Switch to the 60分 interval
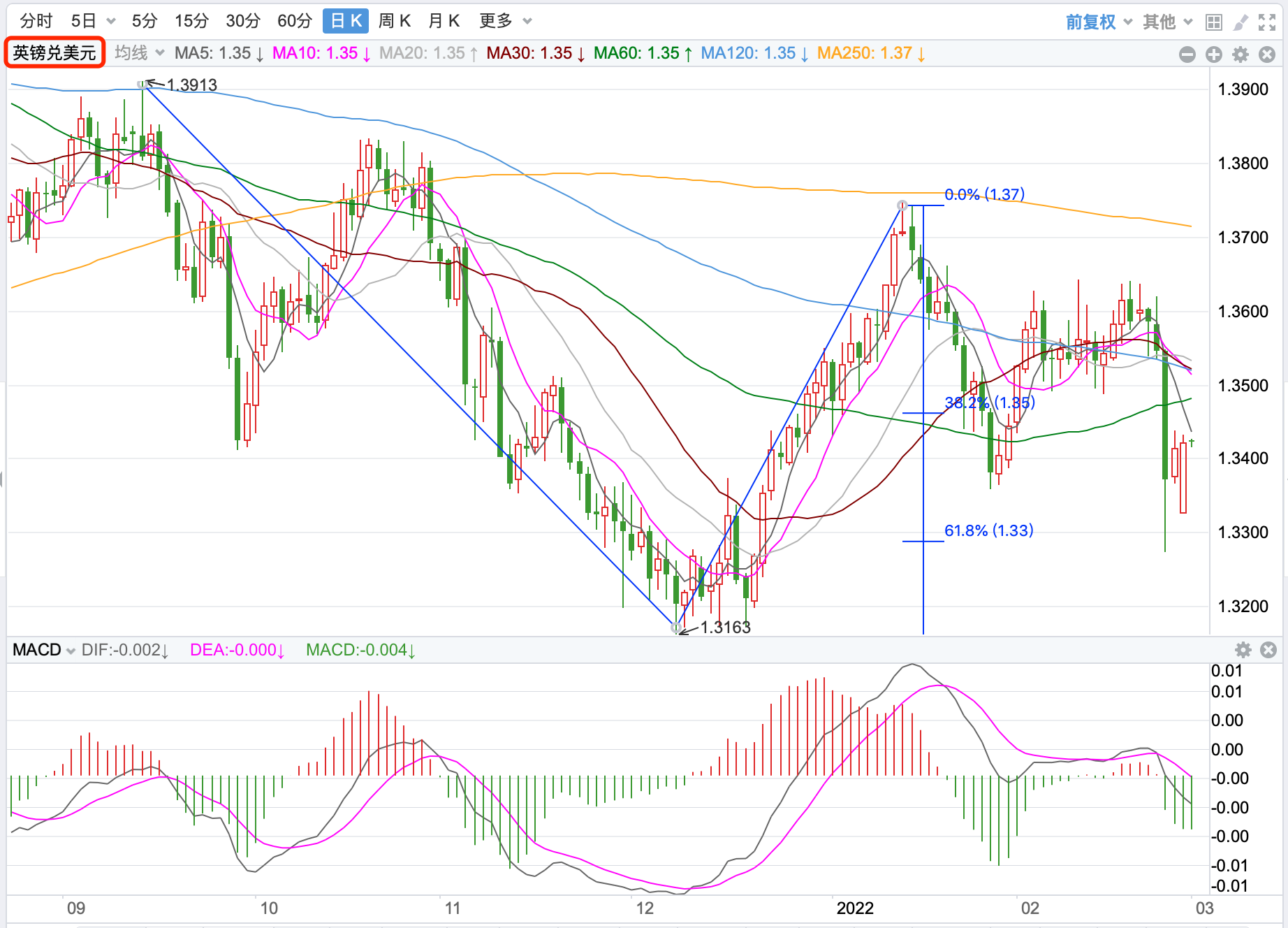Screen dimensions: 1288x928 click(295, 21)
